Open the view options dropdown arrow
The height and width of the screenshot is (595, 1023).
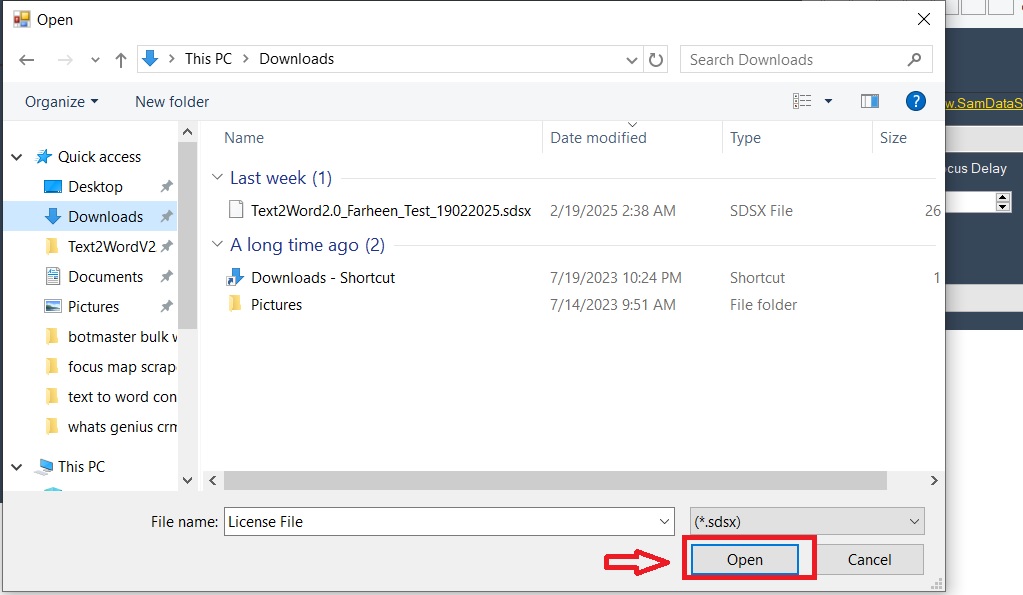[x=829, y=101]
